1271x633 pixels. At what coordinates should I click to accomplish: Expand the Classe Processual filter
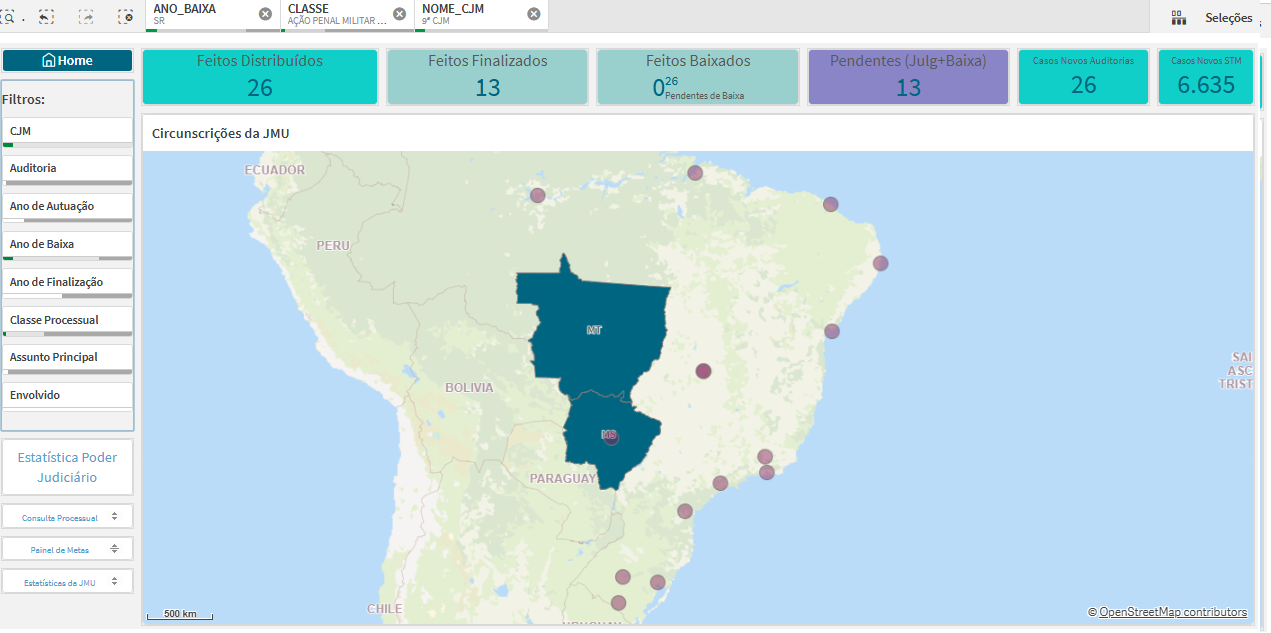coord(67,320)
